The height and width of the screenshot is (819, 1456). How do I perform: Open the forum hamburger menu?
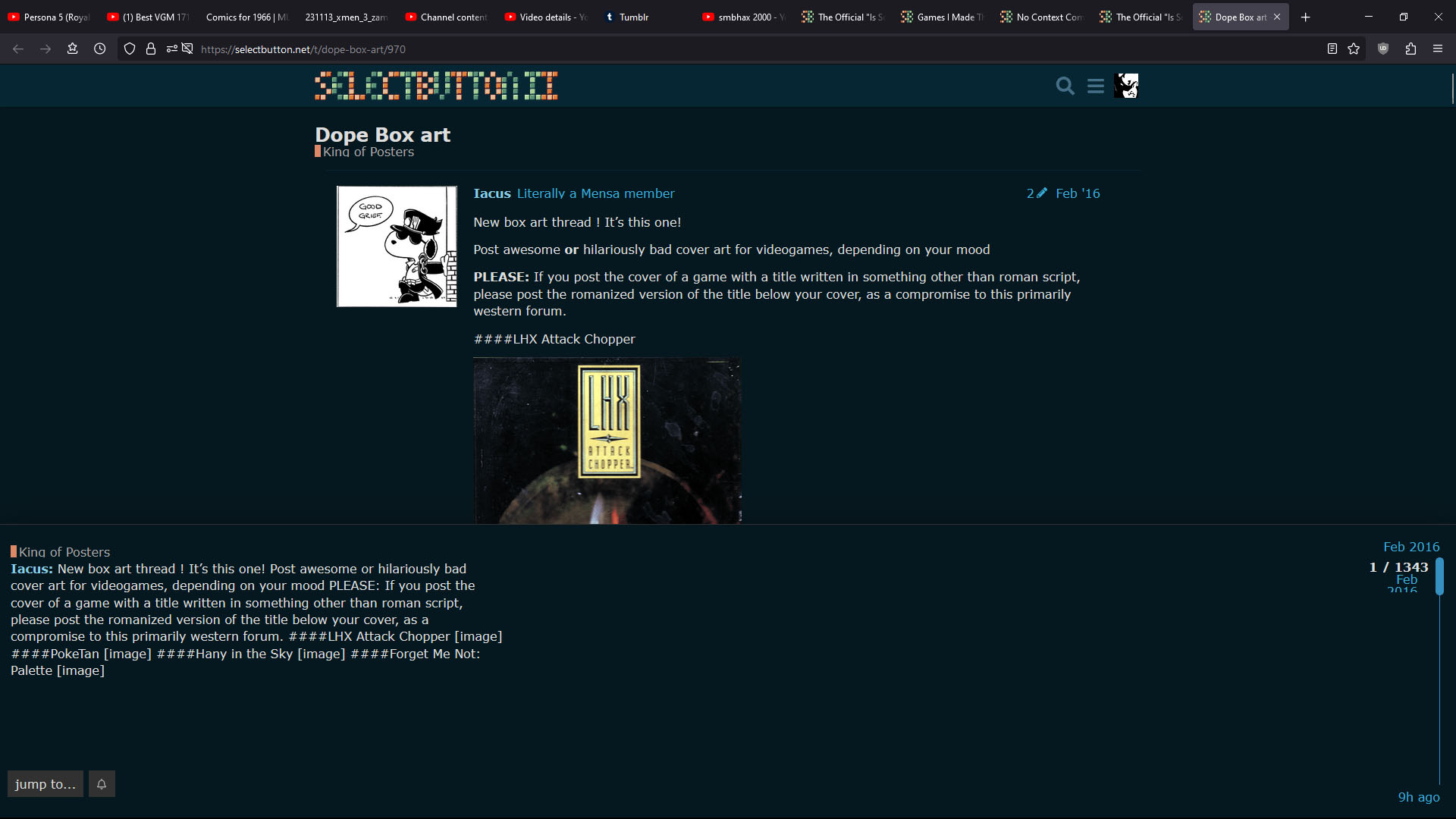click(1095, 86)
